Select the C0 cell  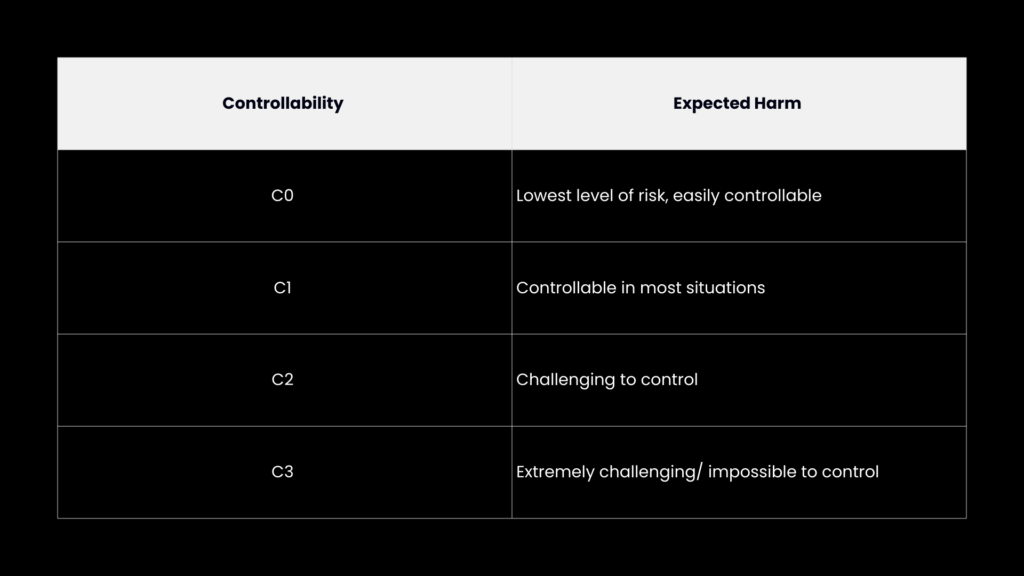pos(282,195)
